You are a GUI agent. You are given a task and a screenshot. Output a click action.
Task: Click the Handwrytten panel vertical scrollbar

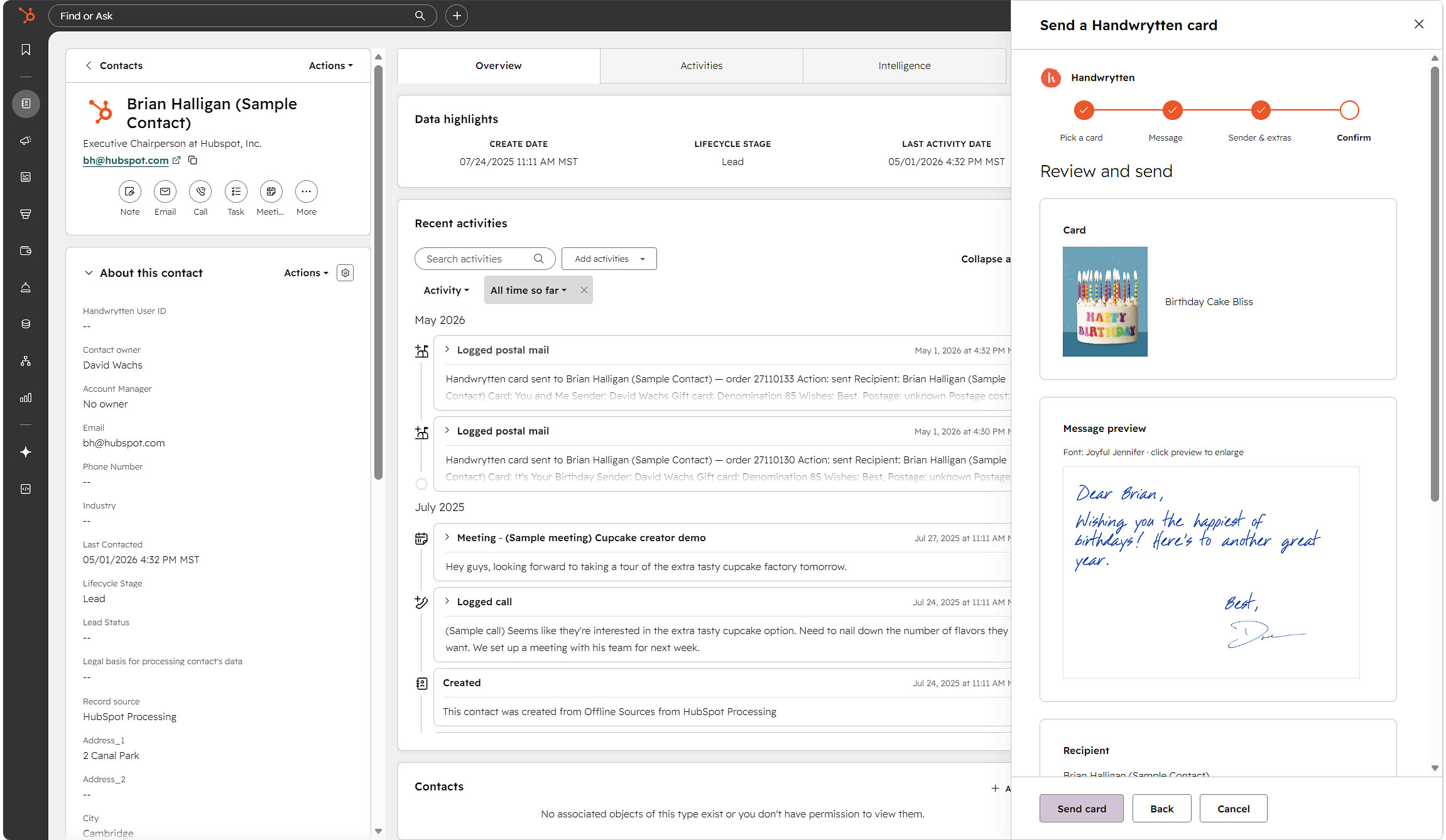click(1435, 284)
